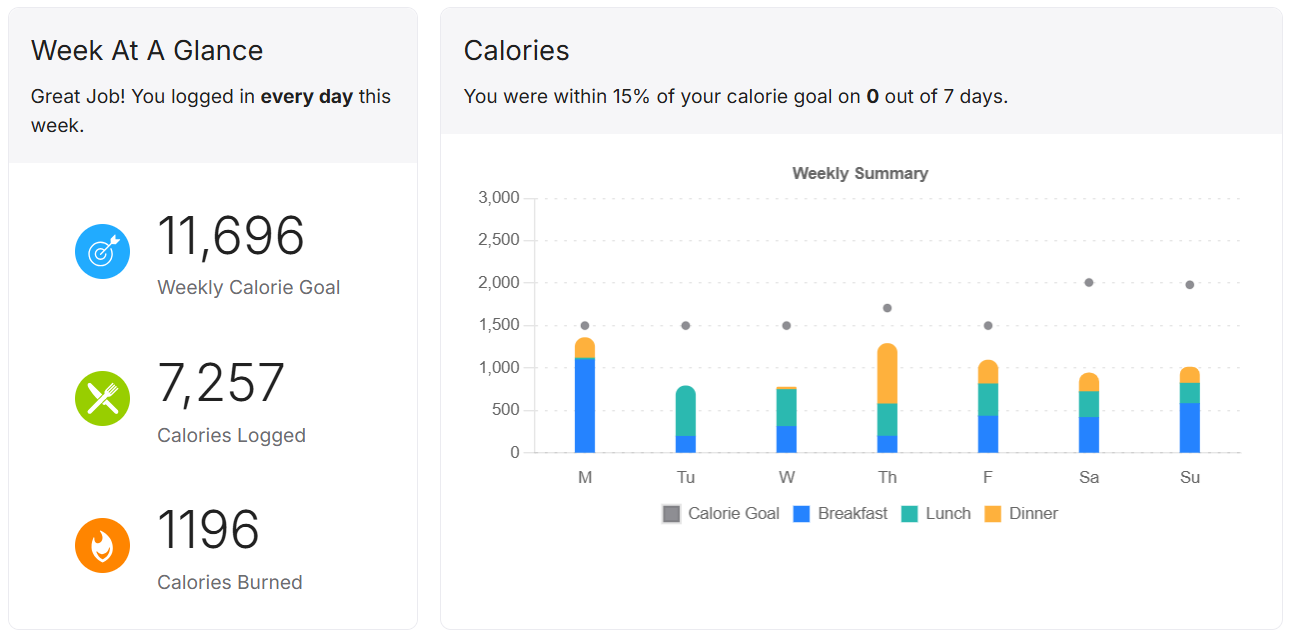1291x637 pixels.
Task: Click Thursday's orange dinner bar segment
Action: [887, 374]
